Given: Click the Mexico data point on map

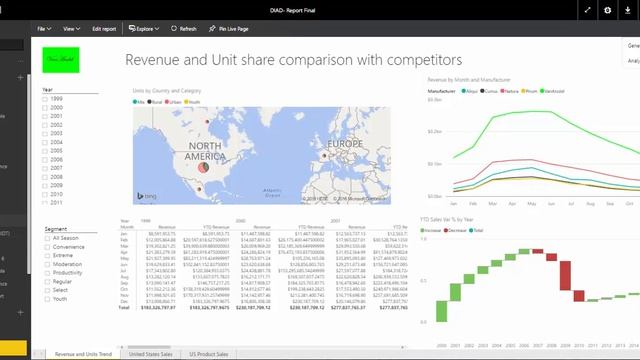Looking at the screenshot, I should click(x=199, y=189).
